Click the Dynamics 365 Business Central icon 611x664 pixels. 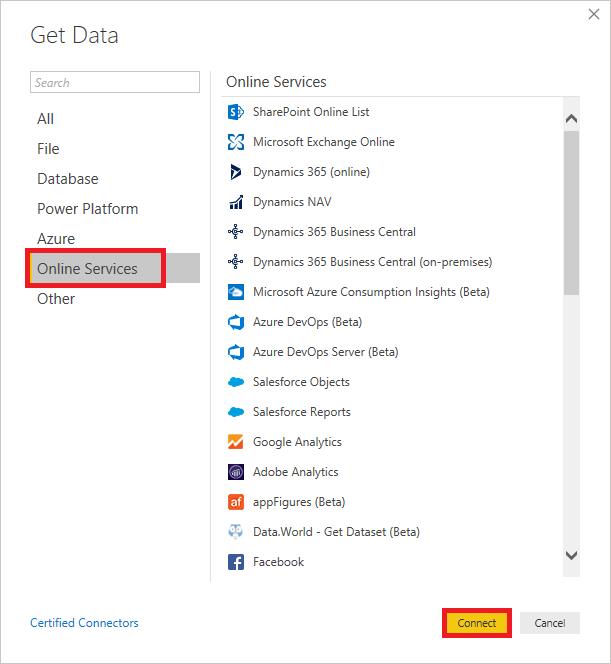(x=235, y=232)
